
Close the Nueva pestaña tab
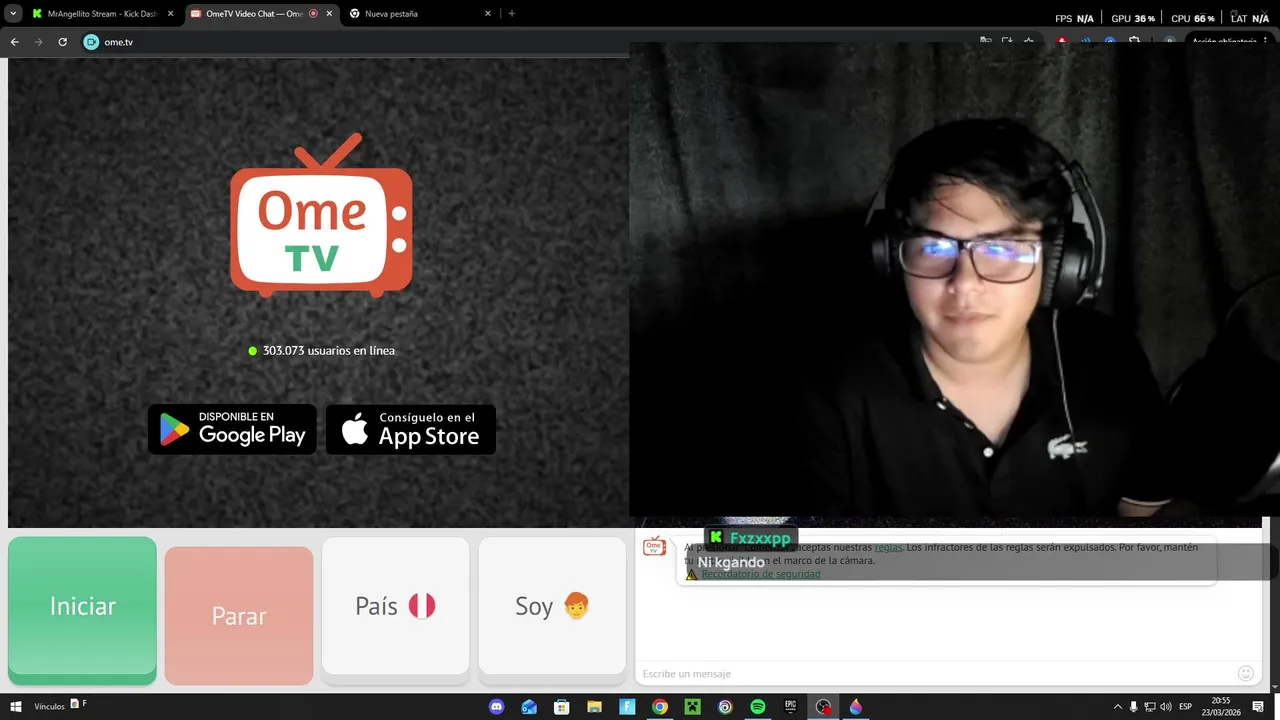pyautogui.click(x=488, y=14)
